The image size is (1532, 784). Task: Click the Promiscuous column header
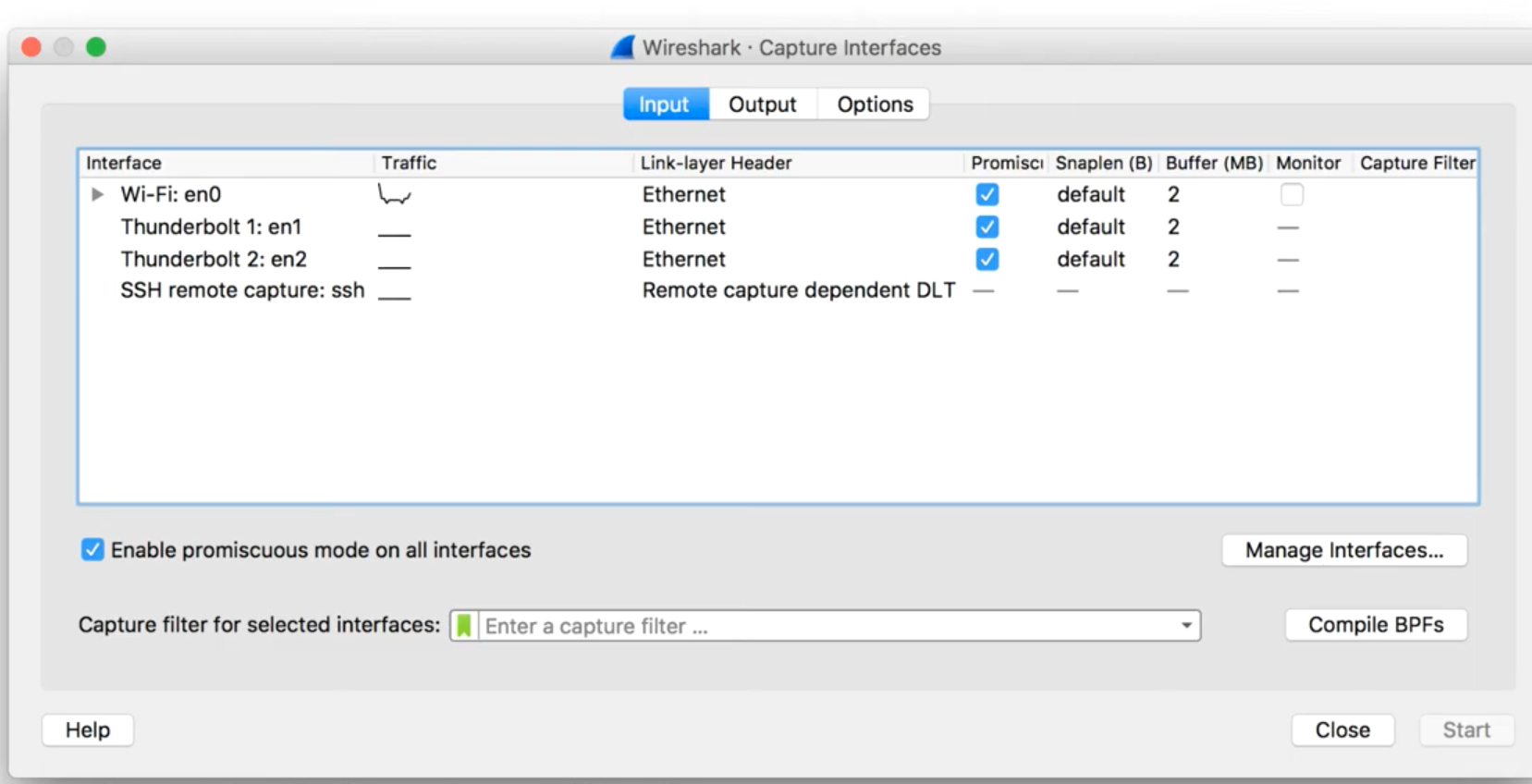1007,163
